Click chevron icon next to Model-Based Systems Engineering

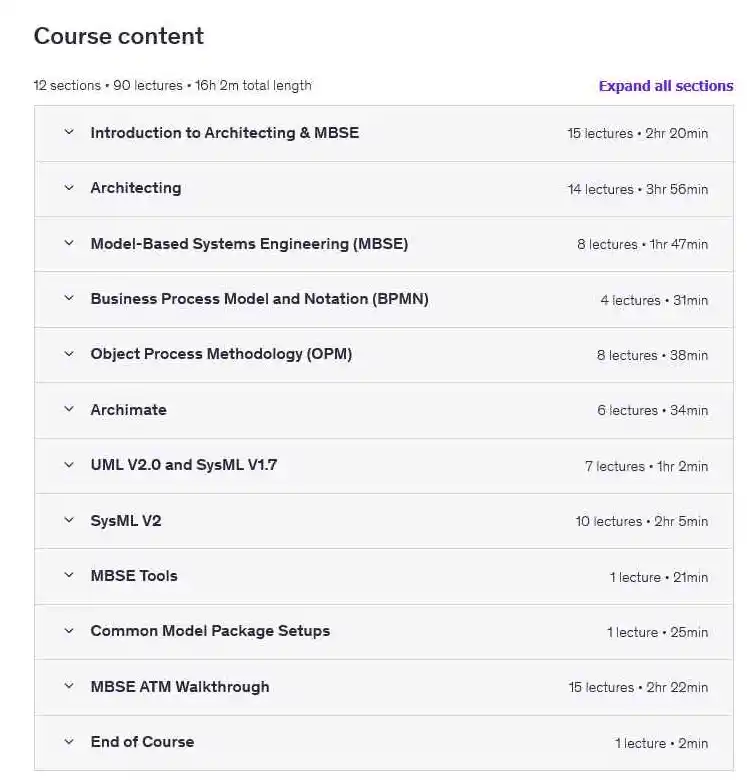[69, 243]
